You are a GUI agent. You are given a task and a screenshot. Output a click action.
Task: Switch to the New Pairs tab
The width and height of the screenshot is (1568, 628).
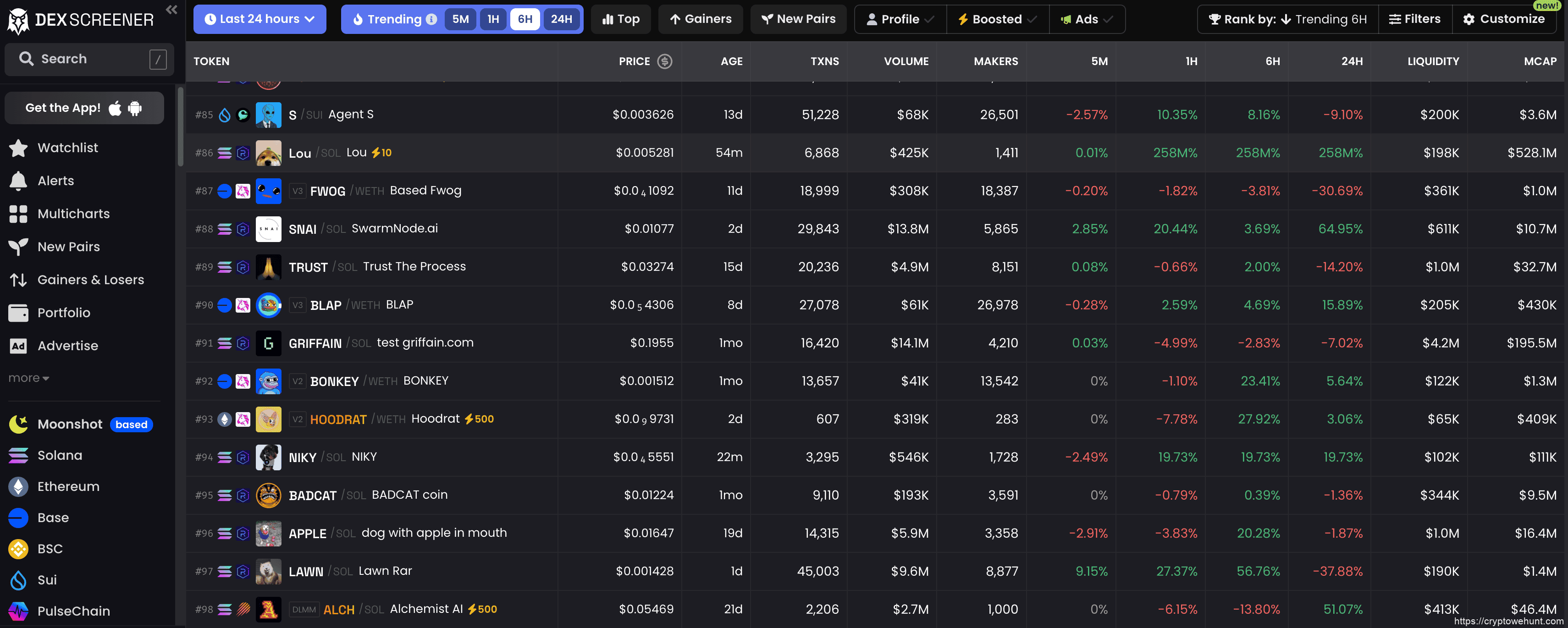798,19
